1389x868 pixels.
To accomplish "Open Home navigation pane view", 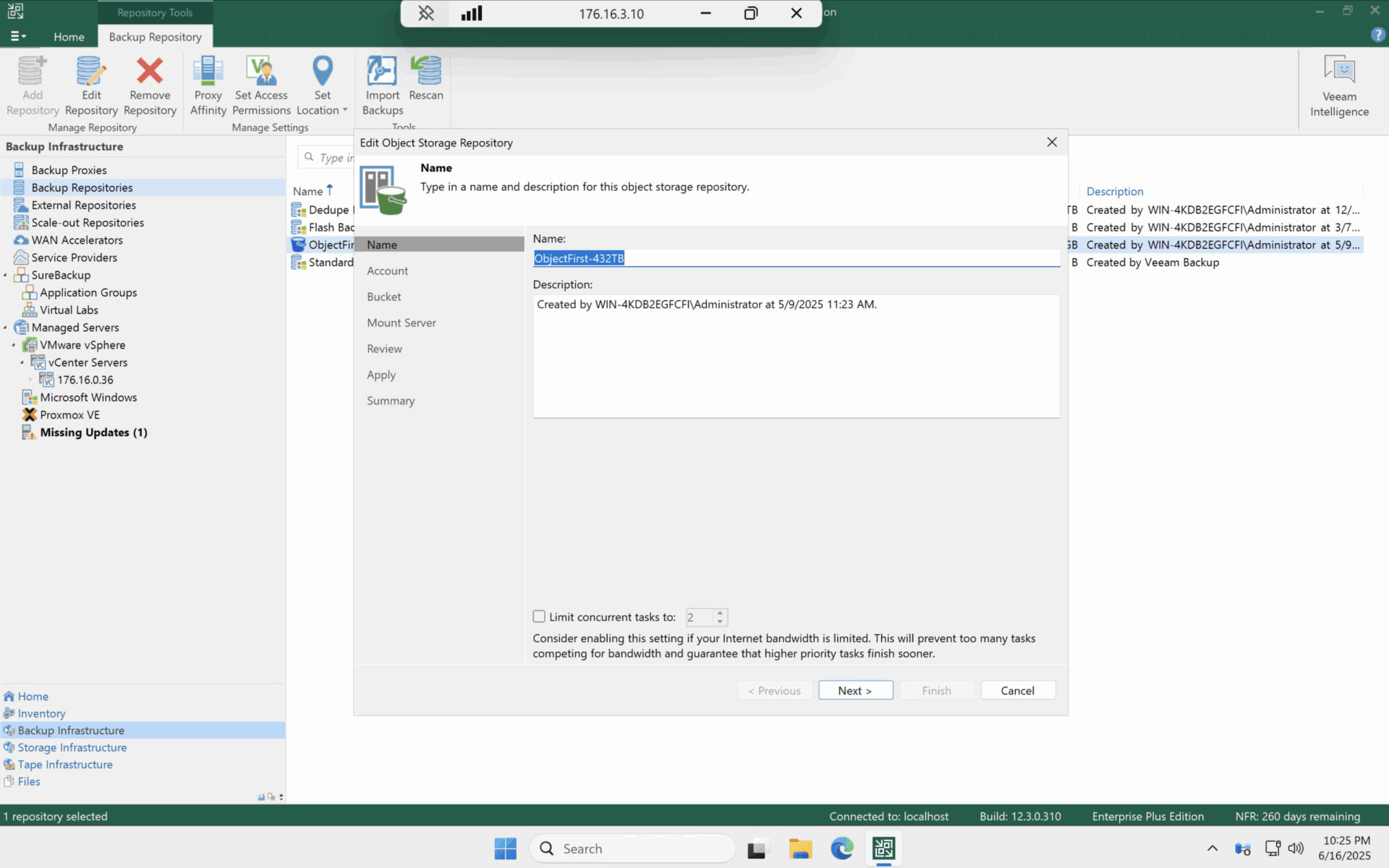I will tap(33, 697).
